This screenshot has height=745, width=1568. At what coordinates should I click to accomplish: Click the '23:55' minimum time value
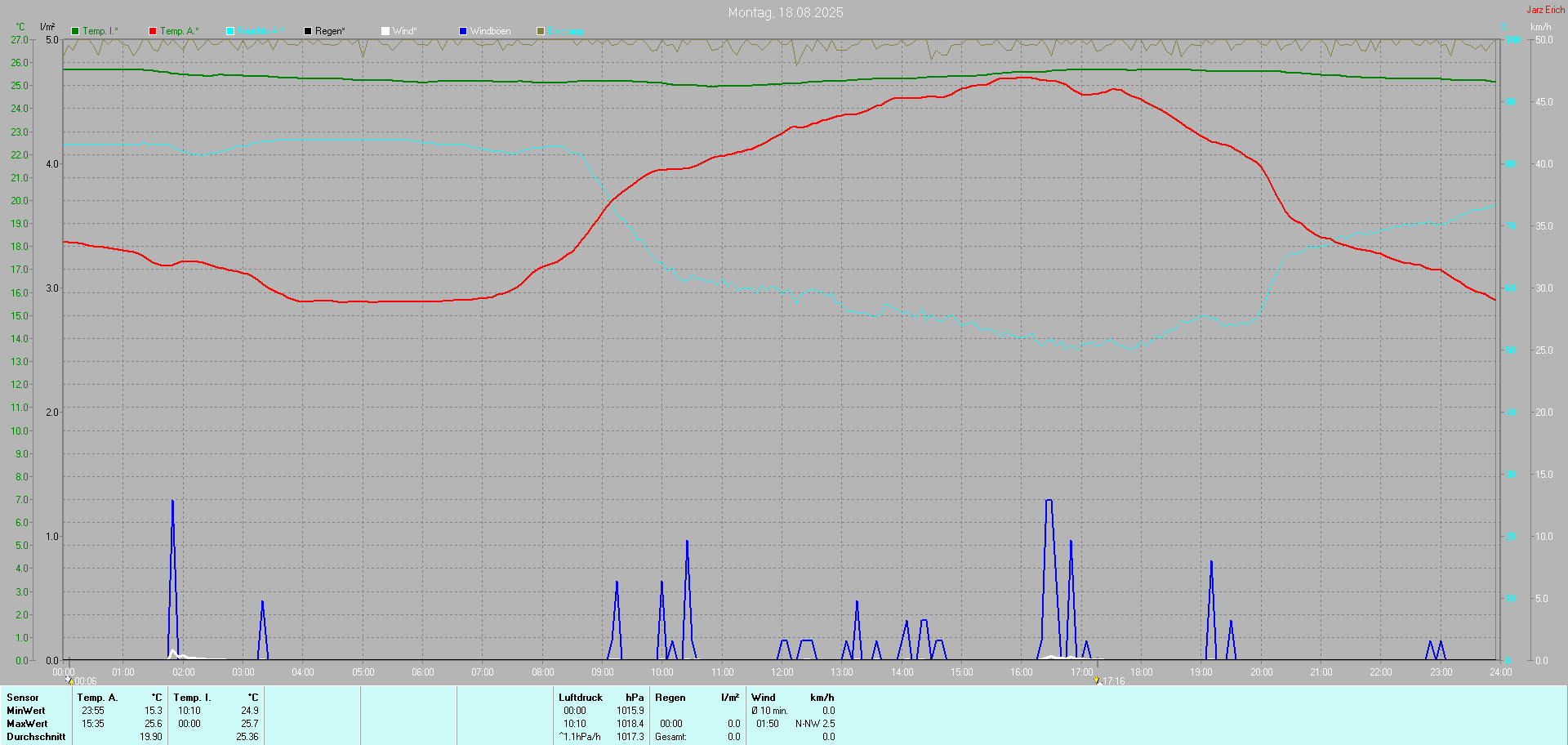93,711
